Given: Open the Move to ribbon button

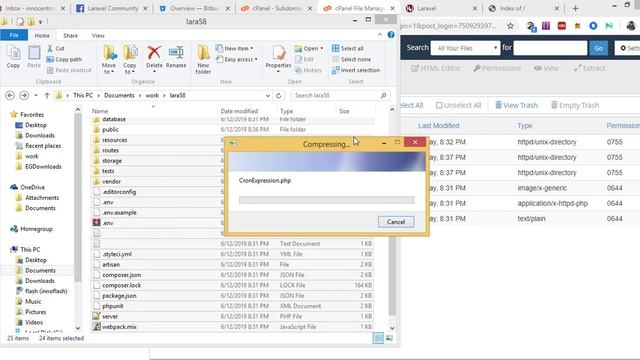Looking at the screenshot, I should 109,60.
